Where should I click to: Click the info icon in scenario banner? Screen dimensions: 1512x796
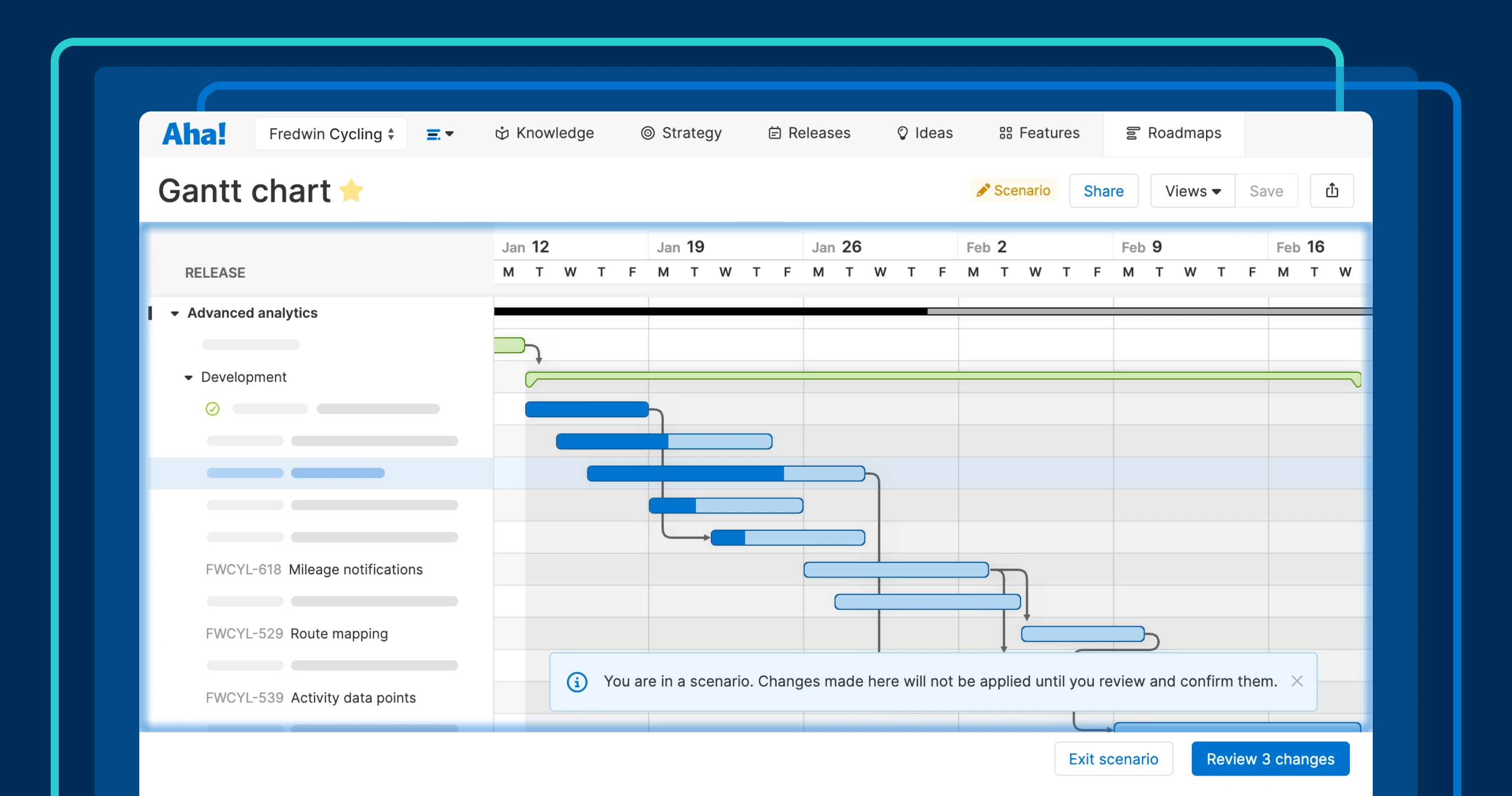tap(577, 682)
